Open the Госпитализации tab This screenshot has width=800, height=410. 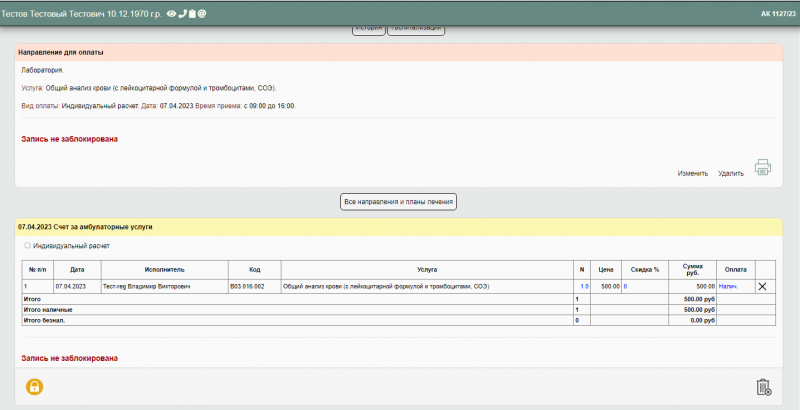[x=415, y=28]
